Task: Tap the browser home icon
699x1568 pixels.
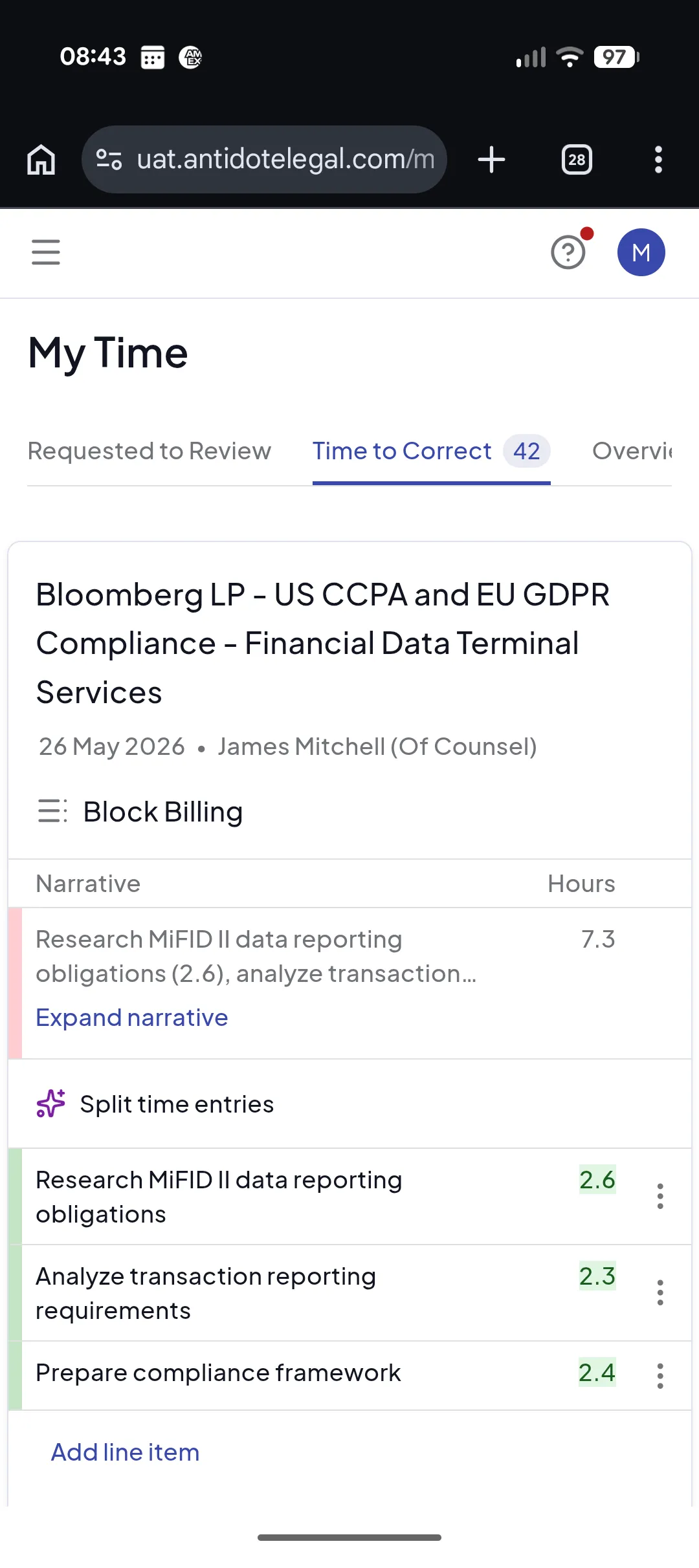Action: tap(41, 159)
